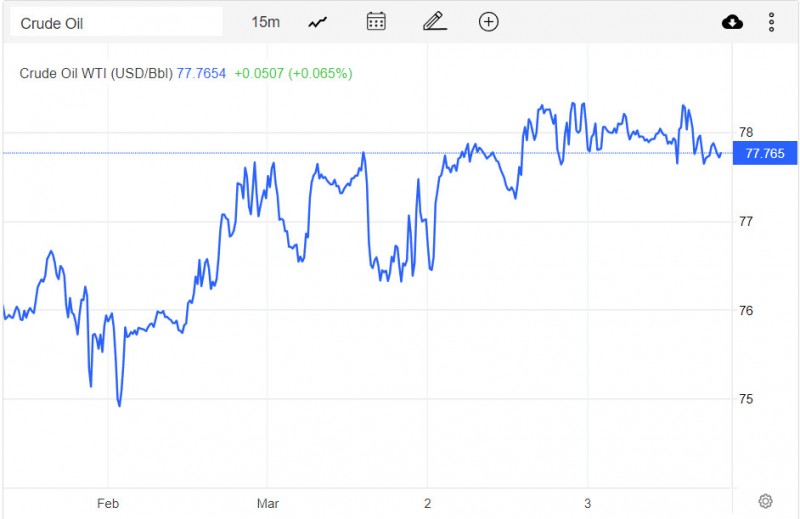Click the 78 price axis label
The height and width of the screenshot is (519, 800).
click(x=745, y=132)
